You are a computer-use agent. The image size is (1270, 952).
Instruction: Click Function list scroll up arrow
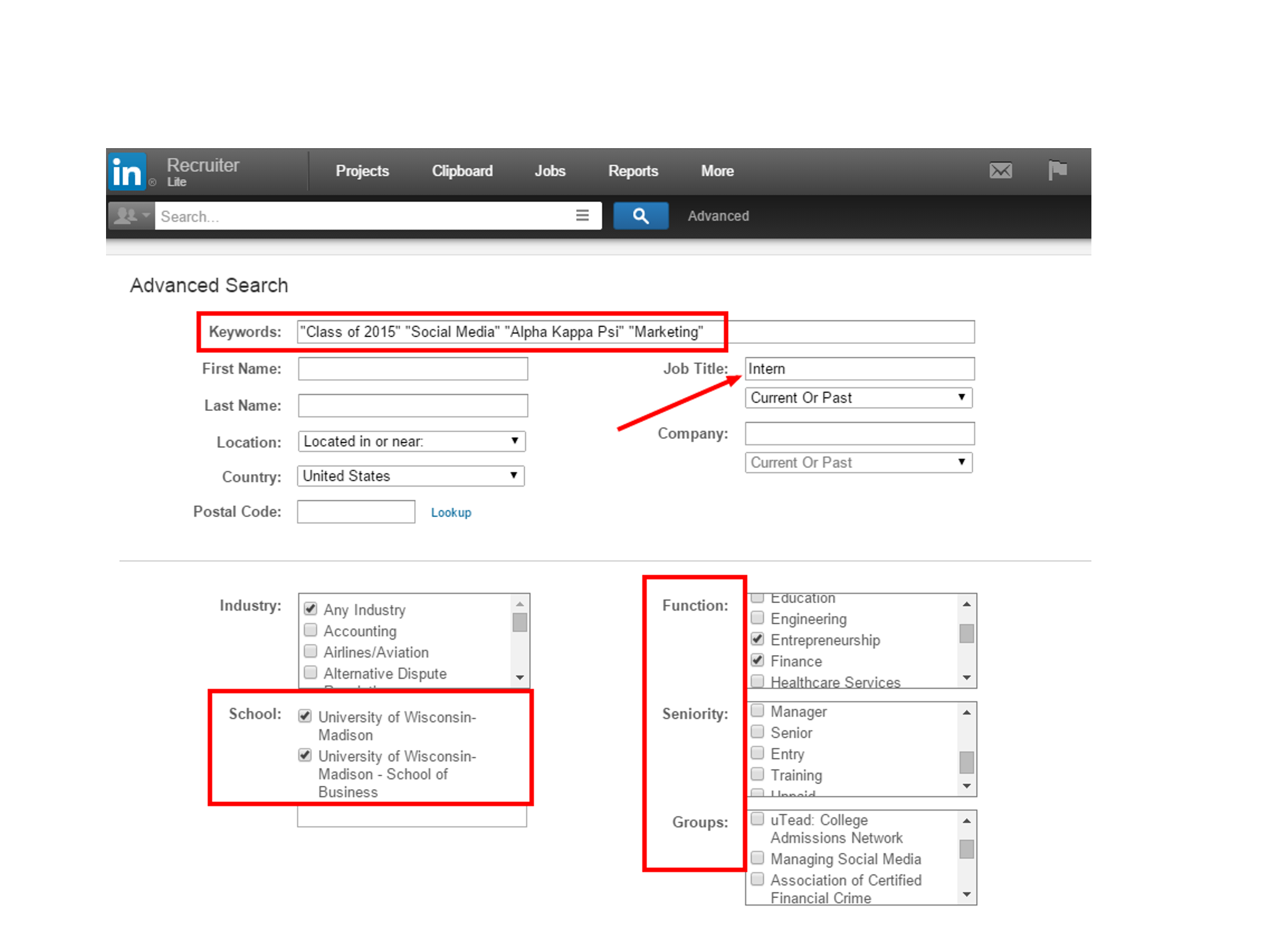(x=966, y=604)
